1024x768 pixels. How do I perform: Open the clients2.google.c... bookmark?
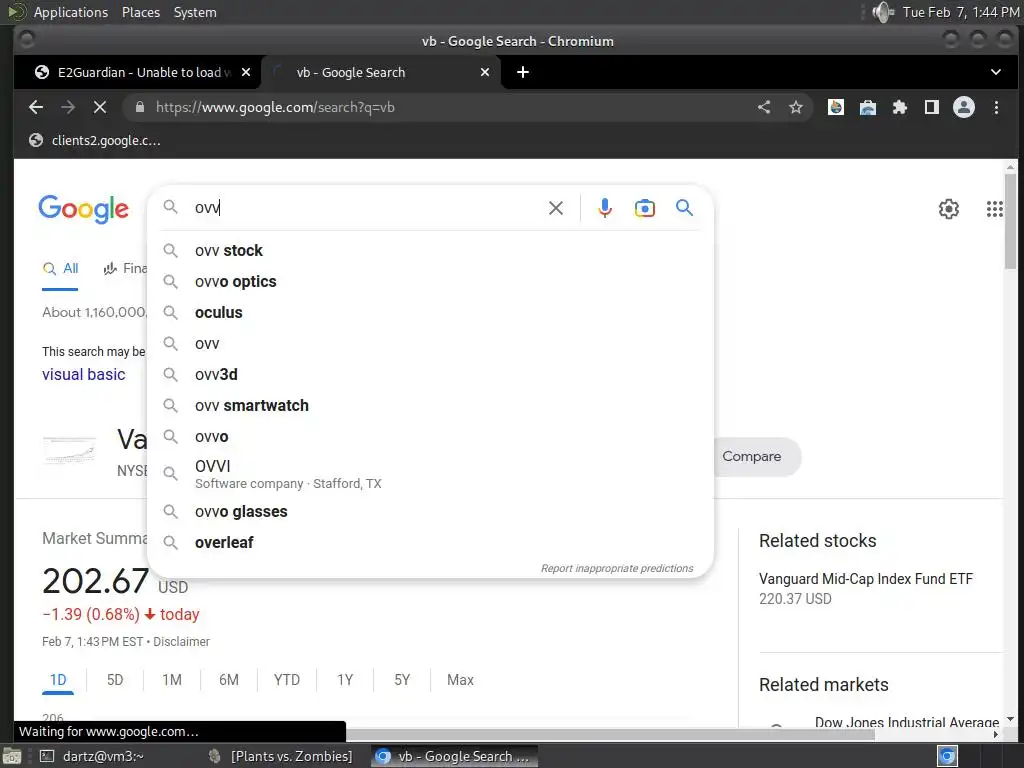[95, 140]
